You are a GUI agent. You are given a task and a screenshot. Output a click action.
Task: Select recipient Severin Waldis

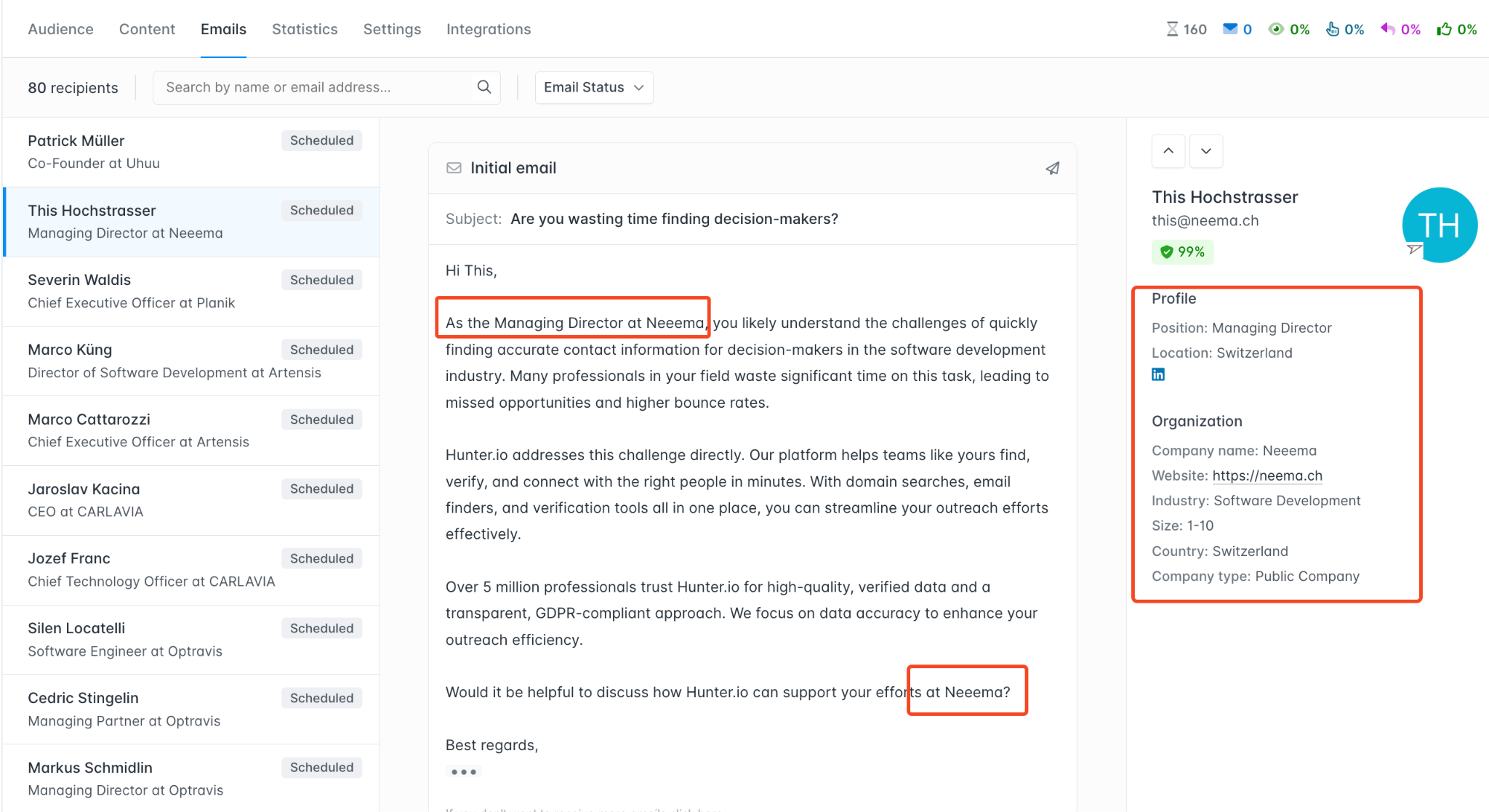(x=191, y=292)
